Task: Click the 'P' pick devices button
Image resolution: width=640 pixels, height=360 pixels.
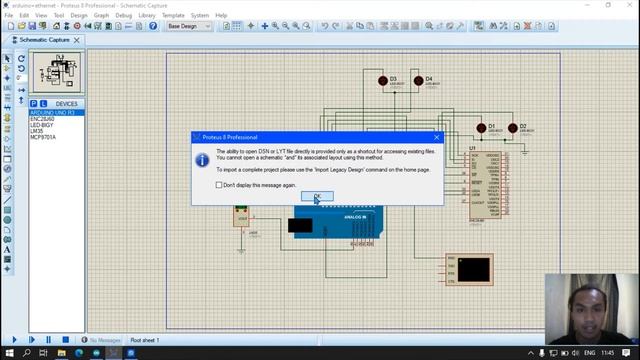Action: pyautogui.click(x=34, y=104)
